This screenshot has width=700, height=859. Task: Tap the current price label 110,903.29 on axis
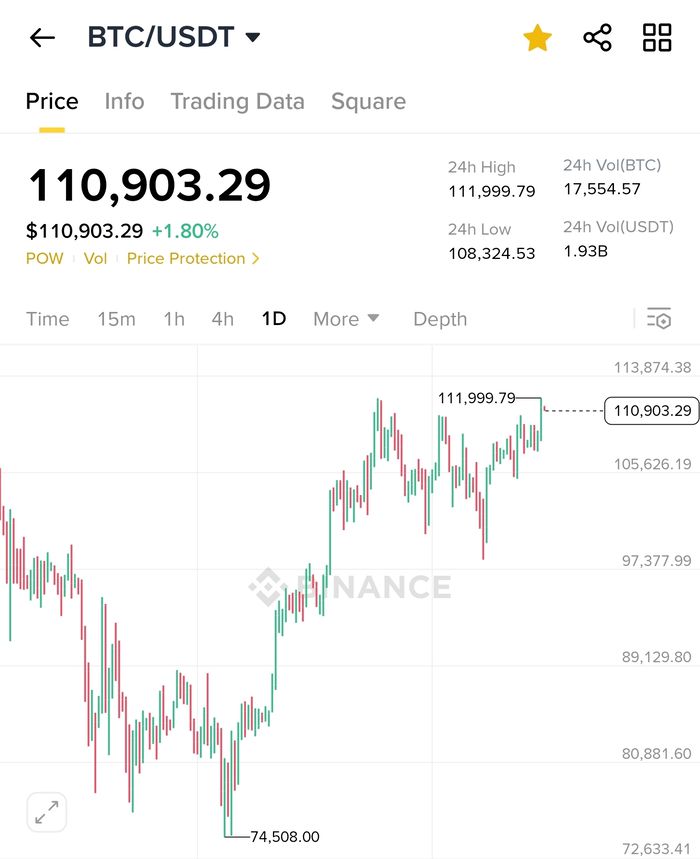coord(651,410)
